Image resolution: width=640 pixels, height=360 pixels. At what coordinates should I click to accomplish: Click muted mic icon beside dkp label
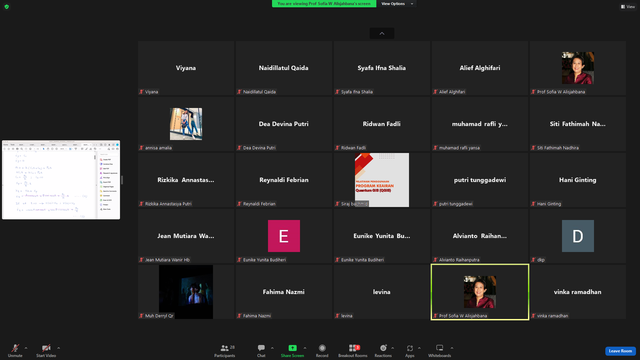pos(533,260)
